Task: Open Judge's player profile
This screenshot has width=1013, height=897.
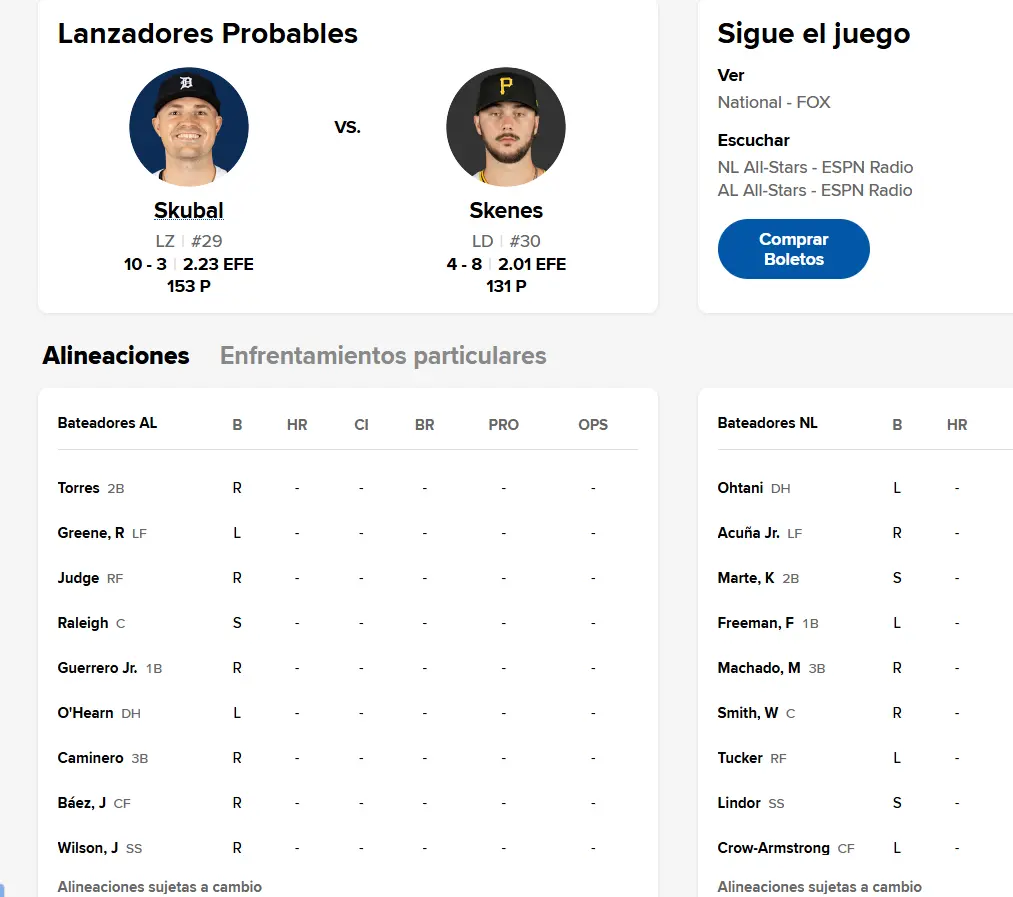Action: [78, 578]
